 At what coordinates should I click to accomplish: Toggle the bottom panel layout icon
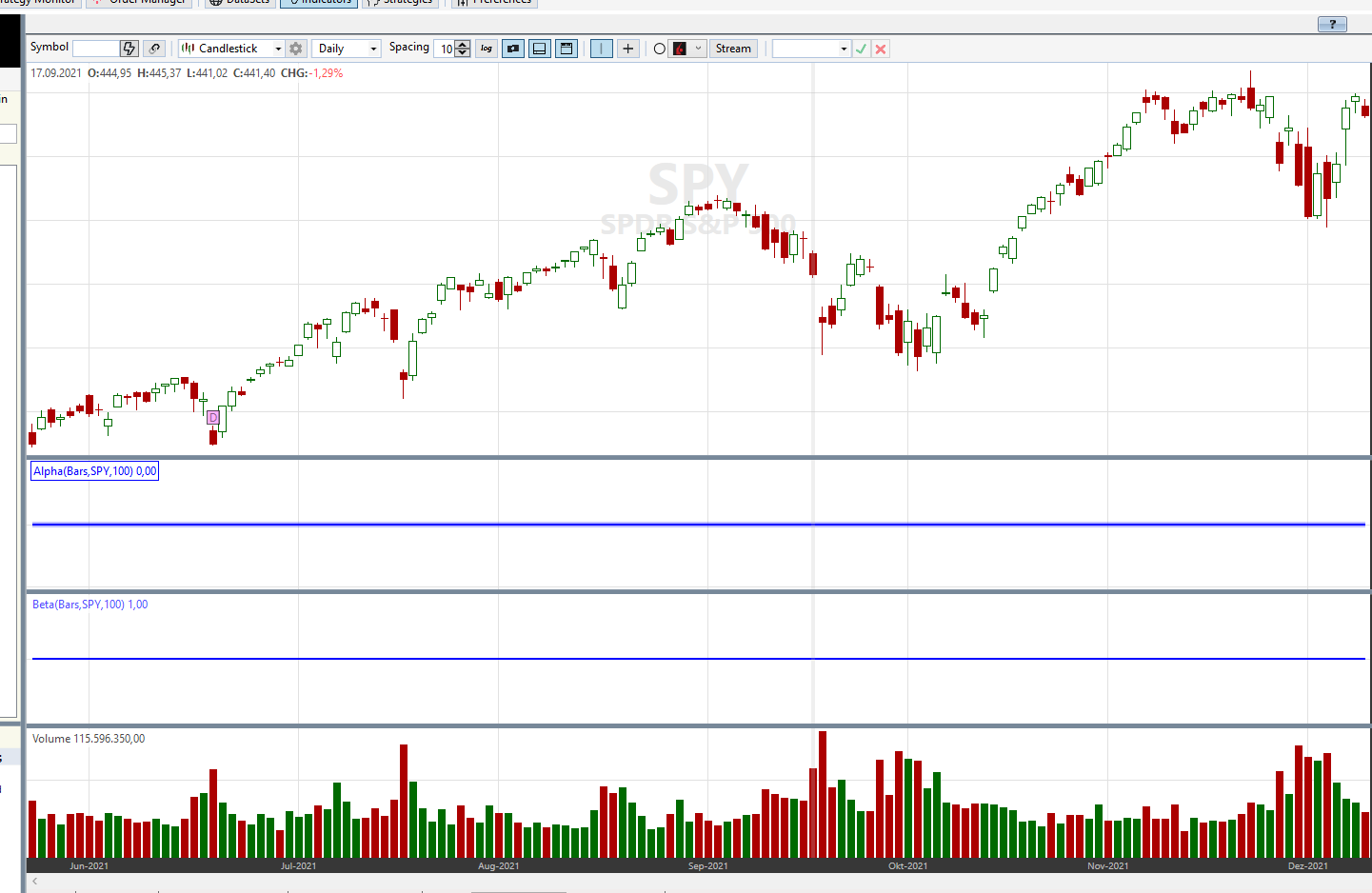pyautogui.click(x=540, y=49)
